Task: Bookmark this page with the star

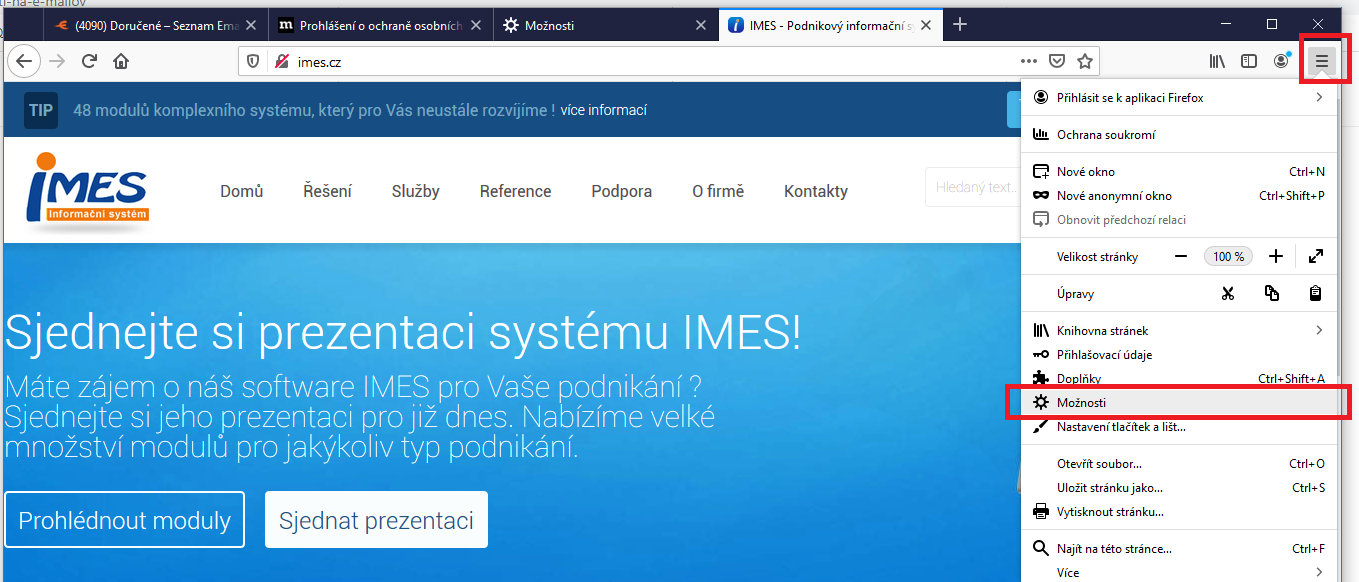Action: 1085,61
